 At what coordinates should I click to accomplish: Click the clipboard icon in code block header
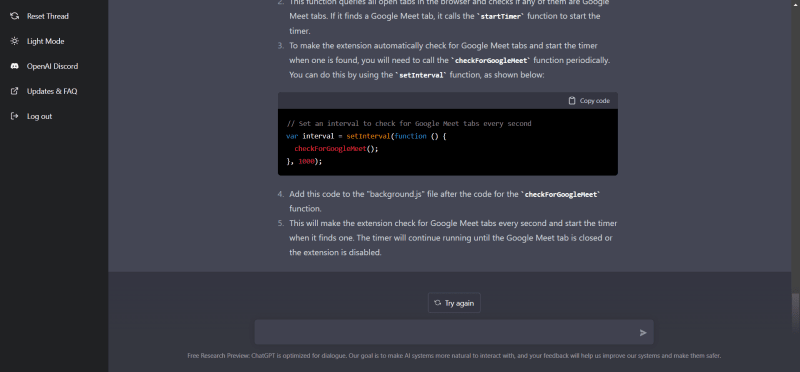pyautogui.click(x=572, y=101)
